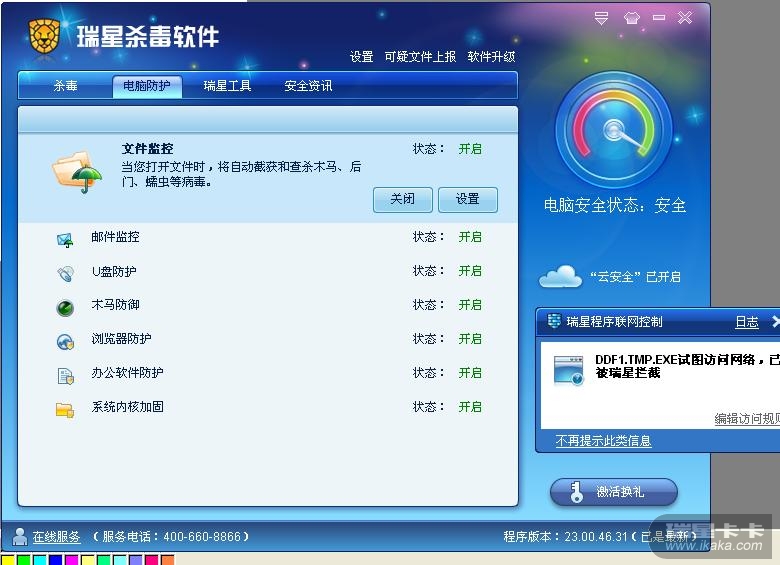Image resolution: width=780 pixels, height=565 pixels.
Task: Pick the yellow color swatch in the palette
Action: pyautogui.click(x=7, y=561)
